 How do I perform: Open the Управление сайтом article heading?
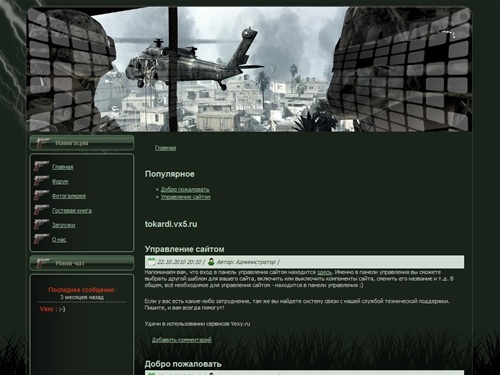184,249
